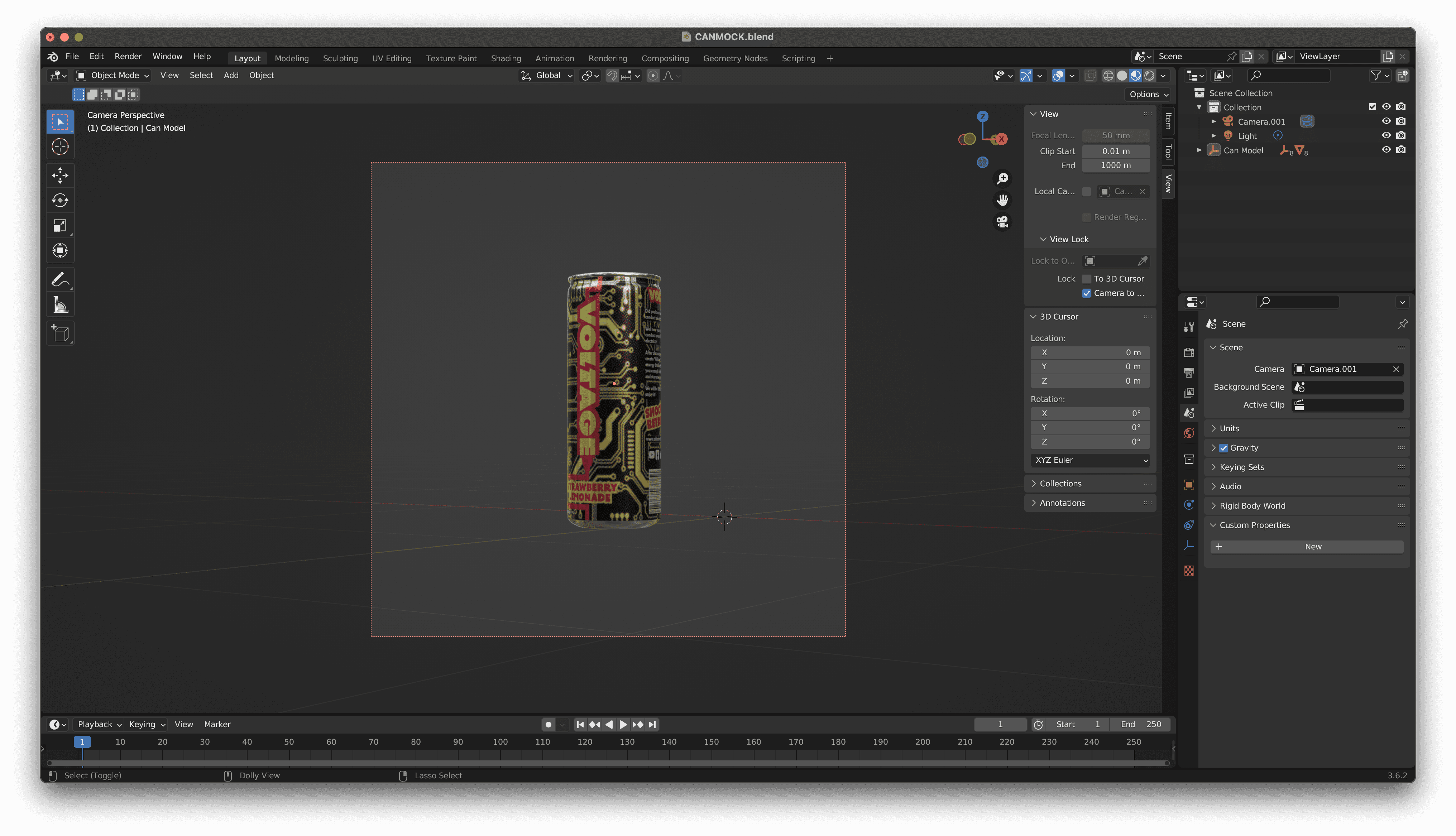
Task: Select the Move tool in toolbar
Action: point(60,175)
